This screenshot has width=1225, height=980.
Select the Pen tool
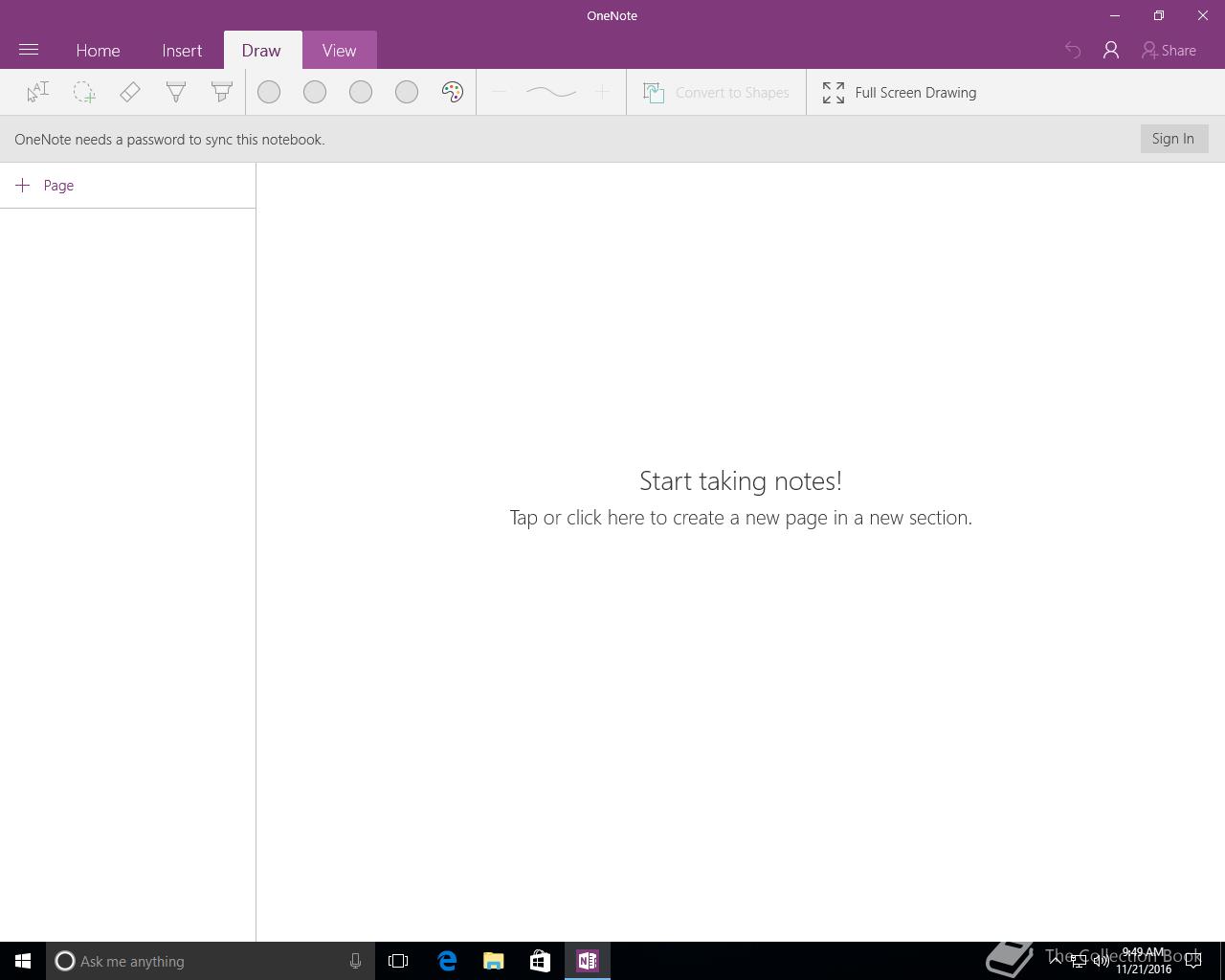point(176,92)
